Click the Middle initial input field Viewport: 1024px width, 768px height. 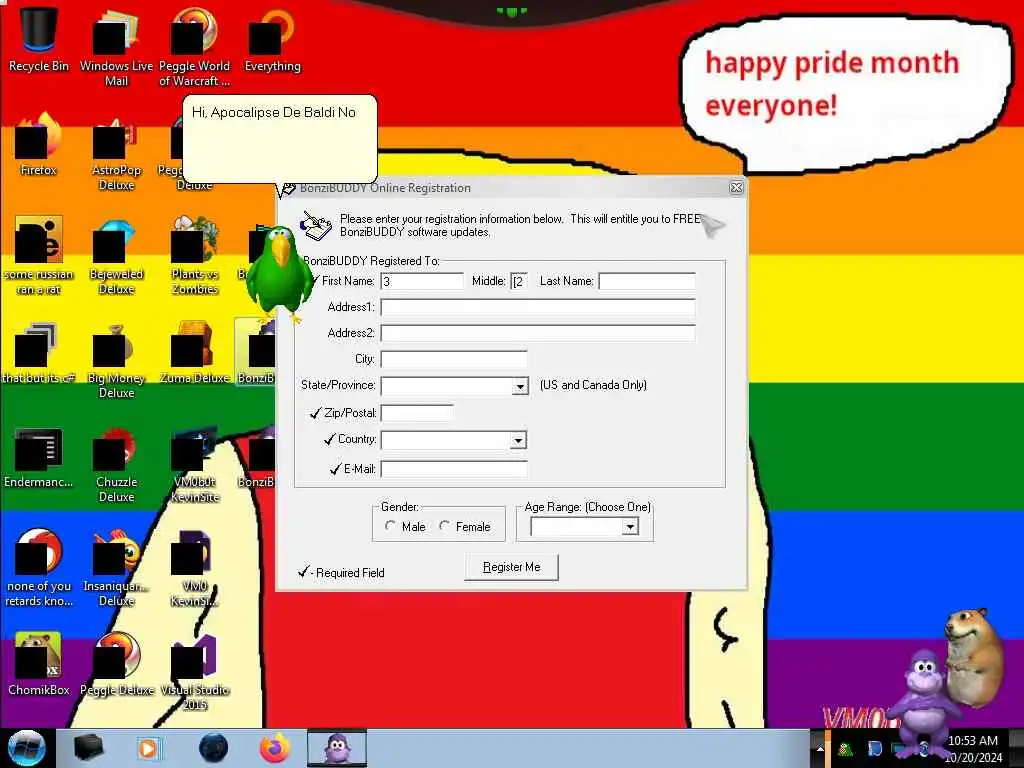point(519,281)
